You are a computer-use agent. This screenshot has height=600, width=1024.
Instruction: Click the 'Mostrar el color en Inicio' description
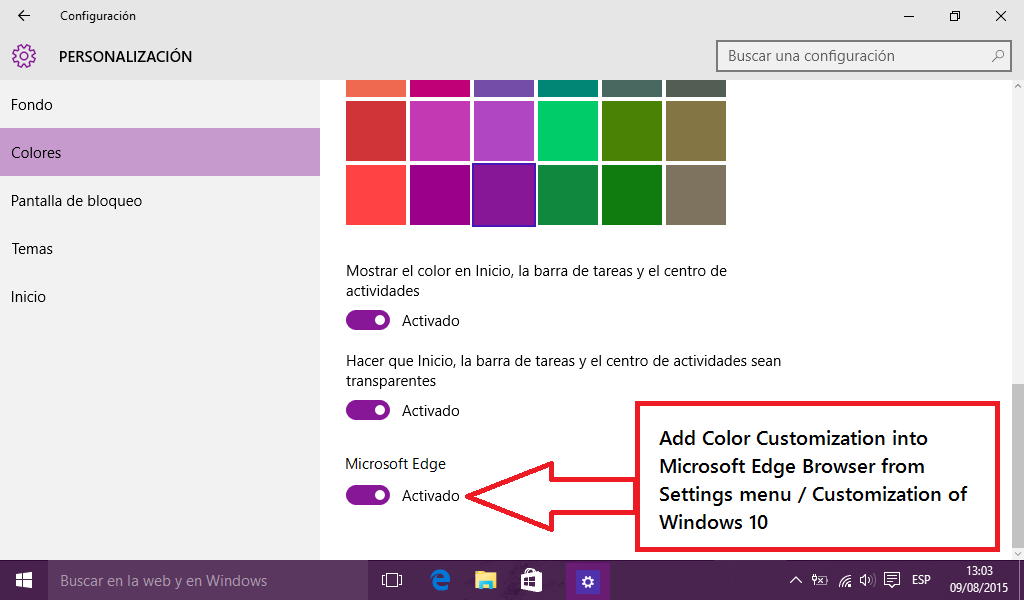click(536, 281)
